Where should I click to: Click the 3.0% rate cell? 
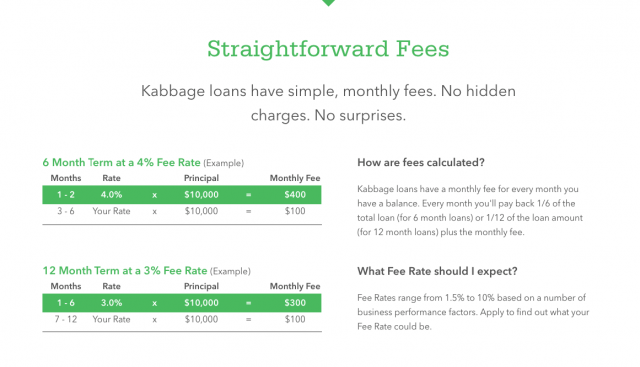point(111,303)
